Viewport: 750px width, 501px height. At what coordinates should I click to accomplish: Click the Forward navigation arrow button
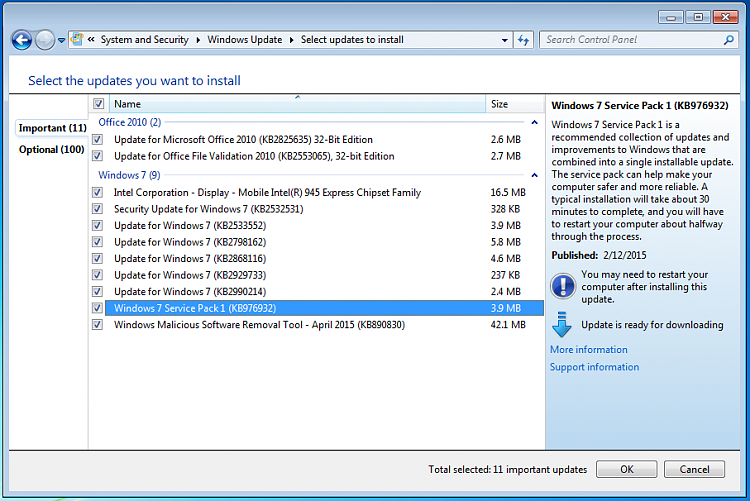[x=45, y=40]
